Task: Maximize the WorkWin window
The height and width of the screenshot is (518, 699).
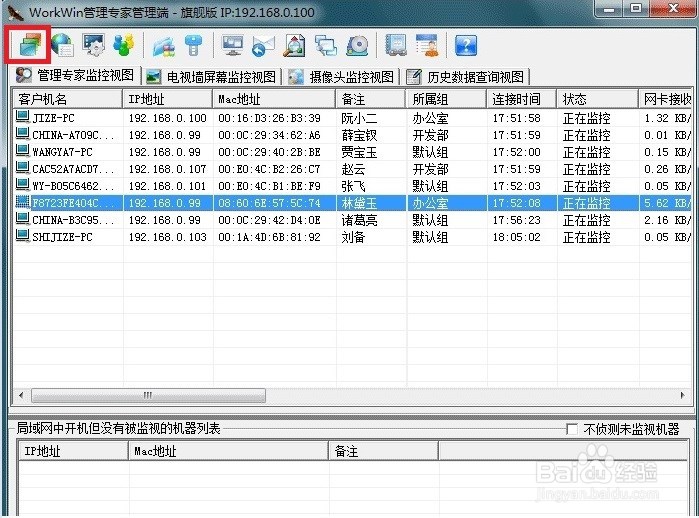Action: click(x=636, y=8)
